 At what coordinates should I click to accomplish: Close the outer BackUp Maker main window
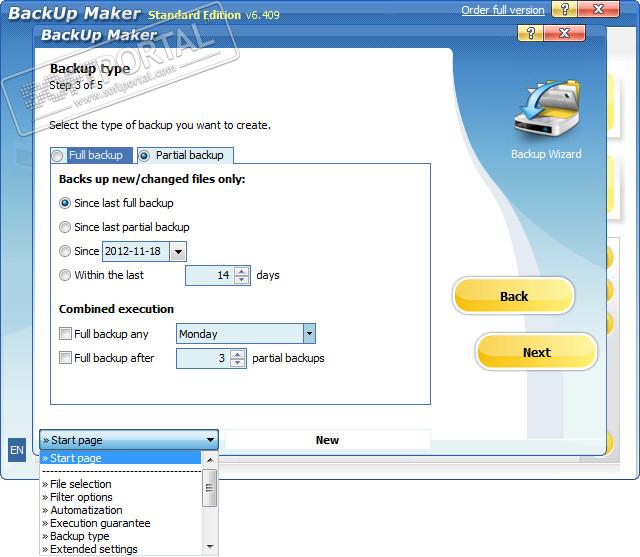coord(598,9)
